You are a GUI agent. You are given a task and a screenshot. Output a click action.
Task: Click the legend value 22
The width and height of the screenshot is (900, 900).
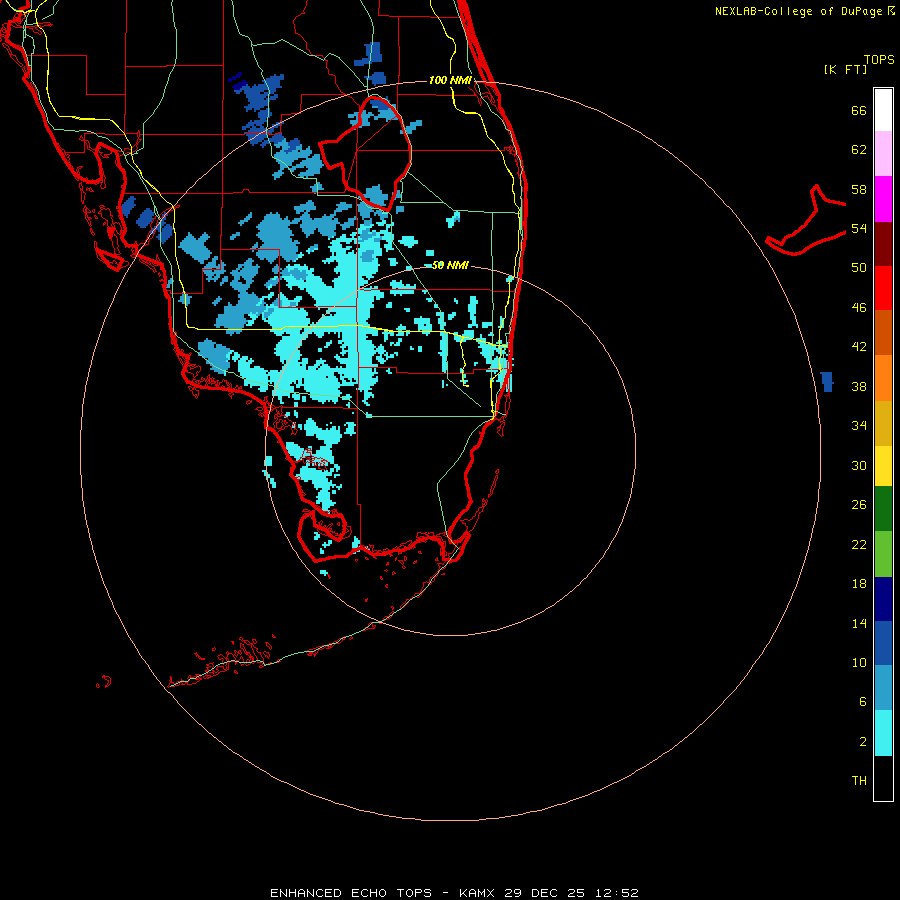[x=859, y=544]
